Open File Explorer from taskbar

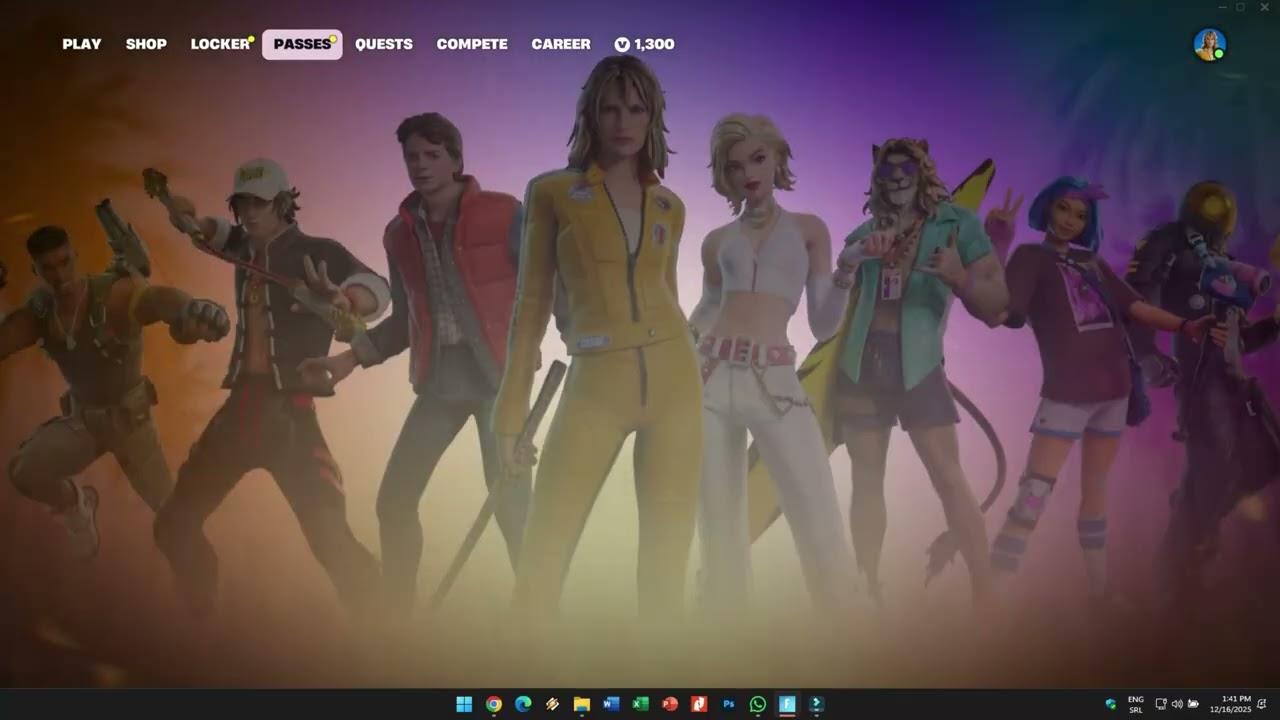pos(581,704)
